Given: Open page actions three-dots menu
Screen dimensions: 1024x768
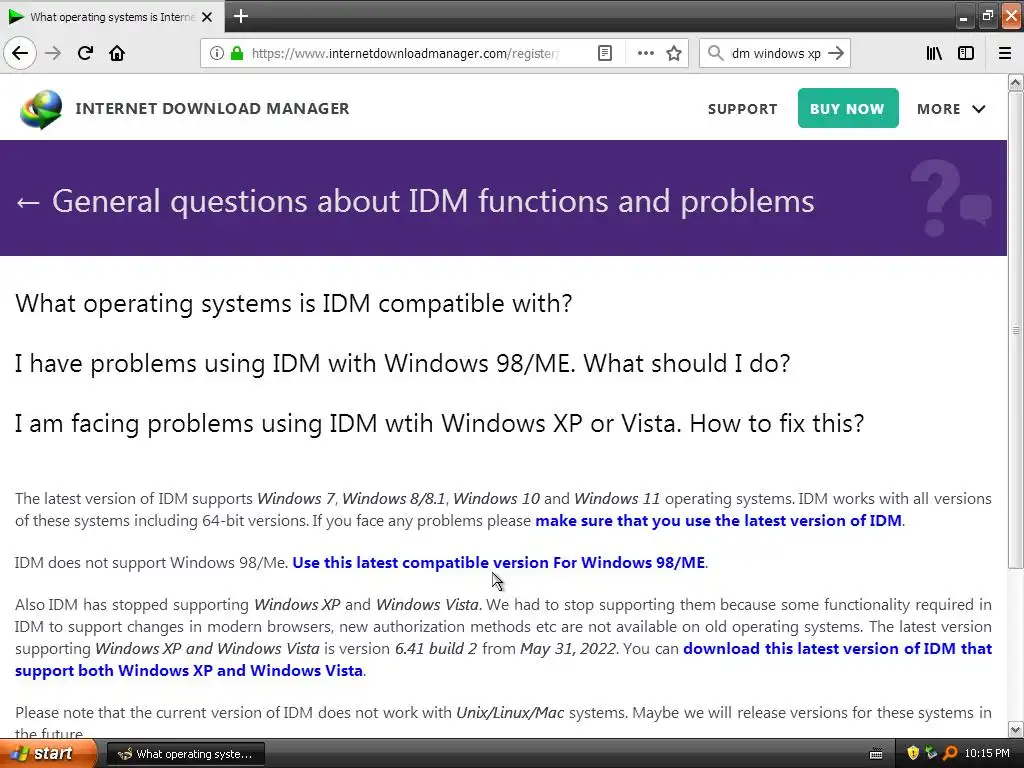Looking at the screenshot, I should click(x=645, y=53).
